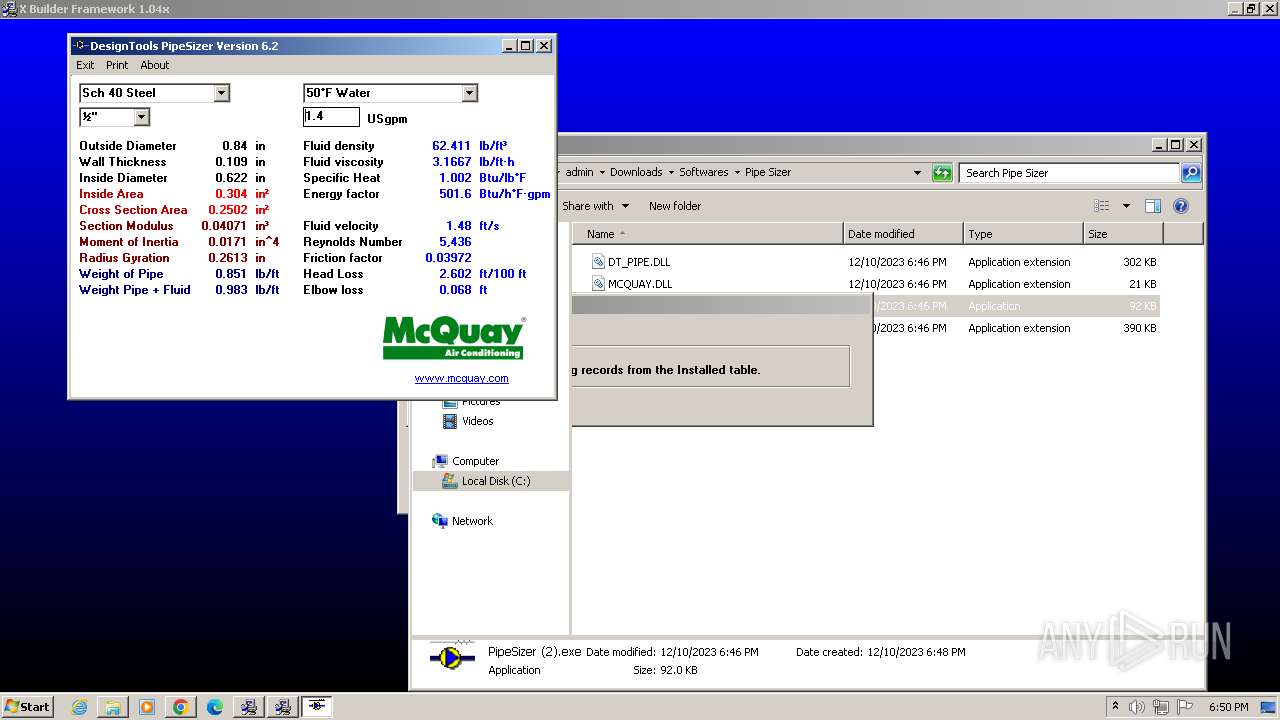
Task: Open the address bar history dropdown arrow
Action: click(x=917, y=173)
